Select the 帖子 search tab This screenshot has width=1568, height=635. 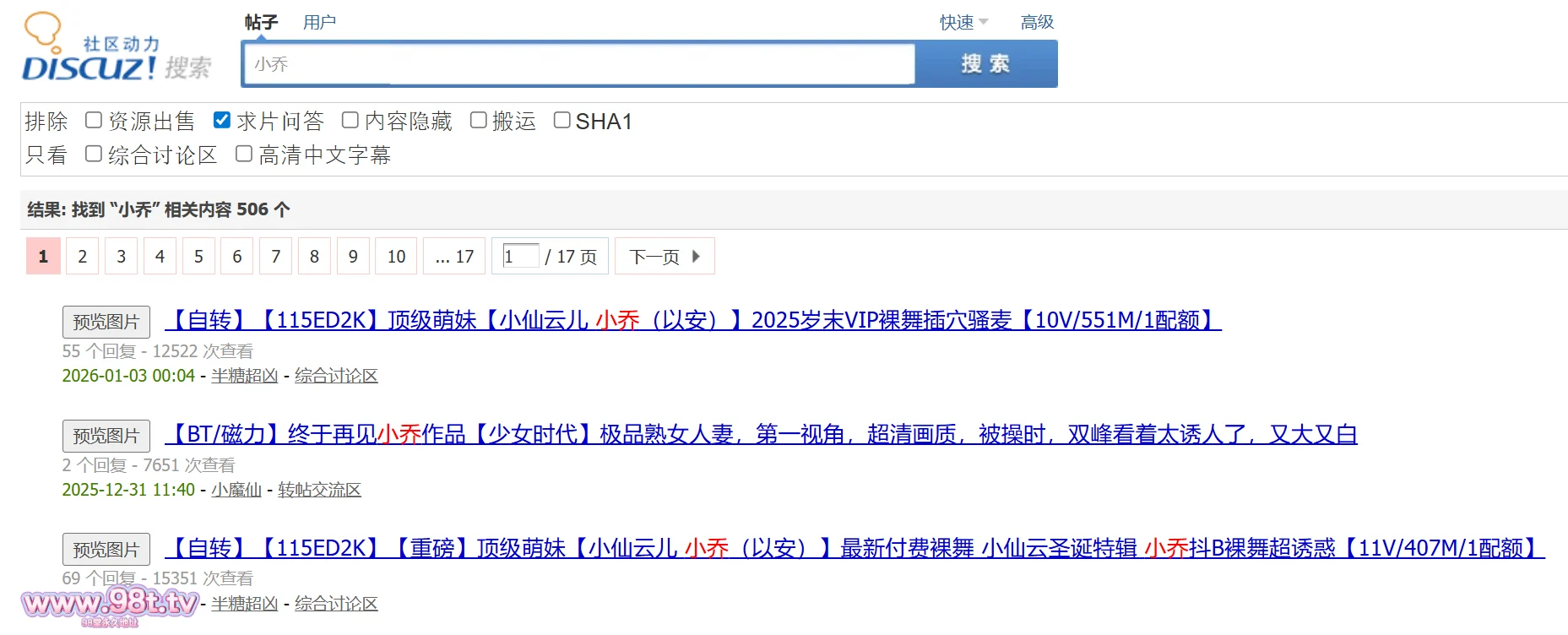pyautogui.click(x=261, y=23)
